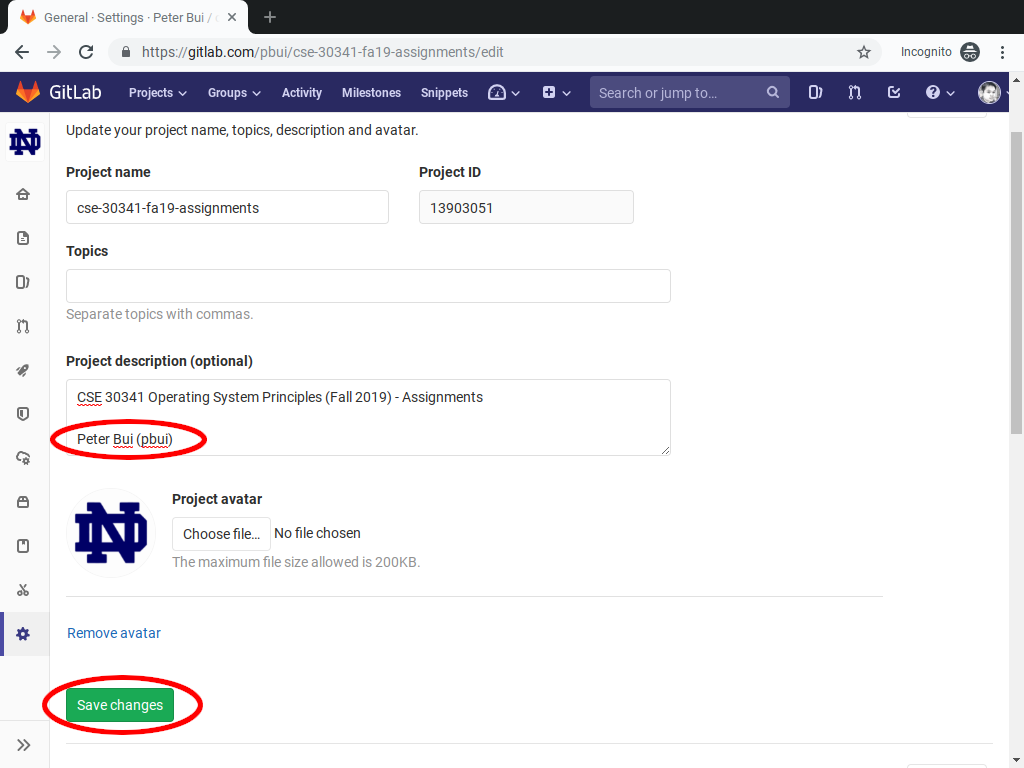Image resolution: width=1024 pixels, height=768 pixels.
Task: Click the Choose file button
Action: pos(221,534)
